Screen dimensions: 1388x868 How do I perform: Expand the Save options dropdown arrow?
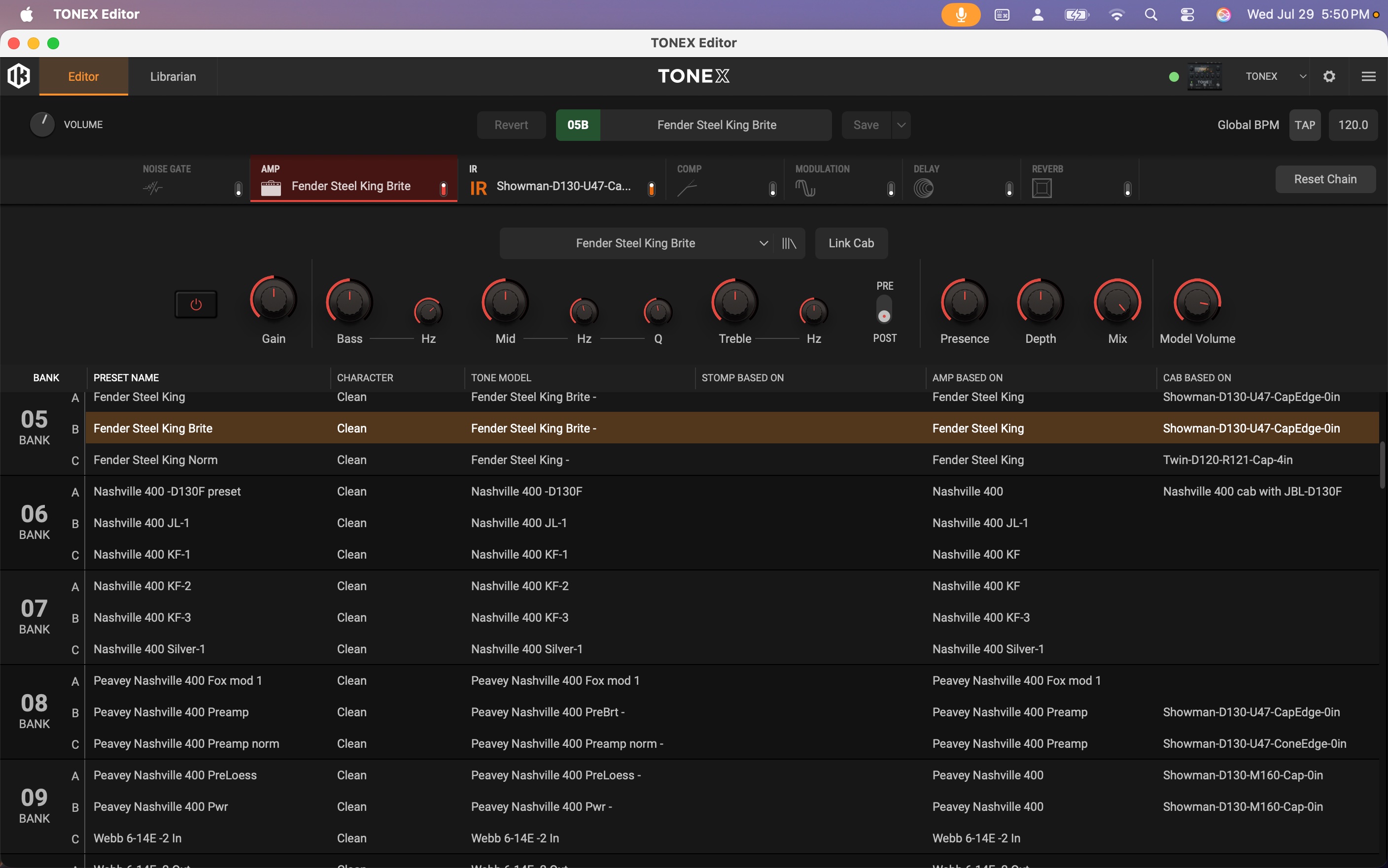(x=901, y=125)
